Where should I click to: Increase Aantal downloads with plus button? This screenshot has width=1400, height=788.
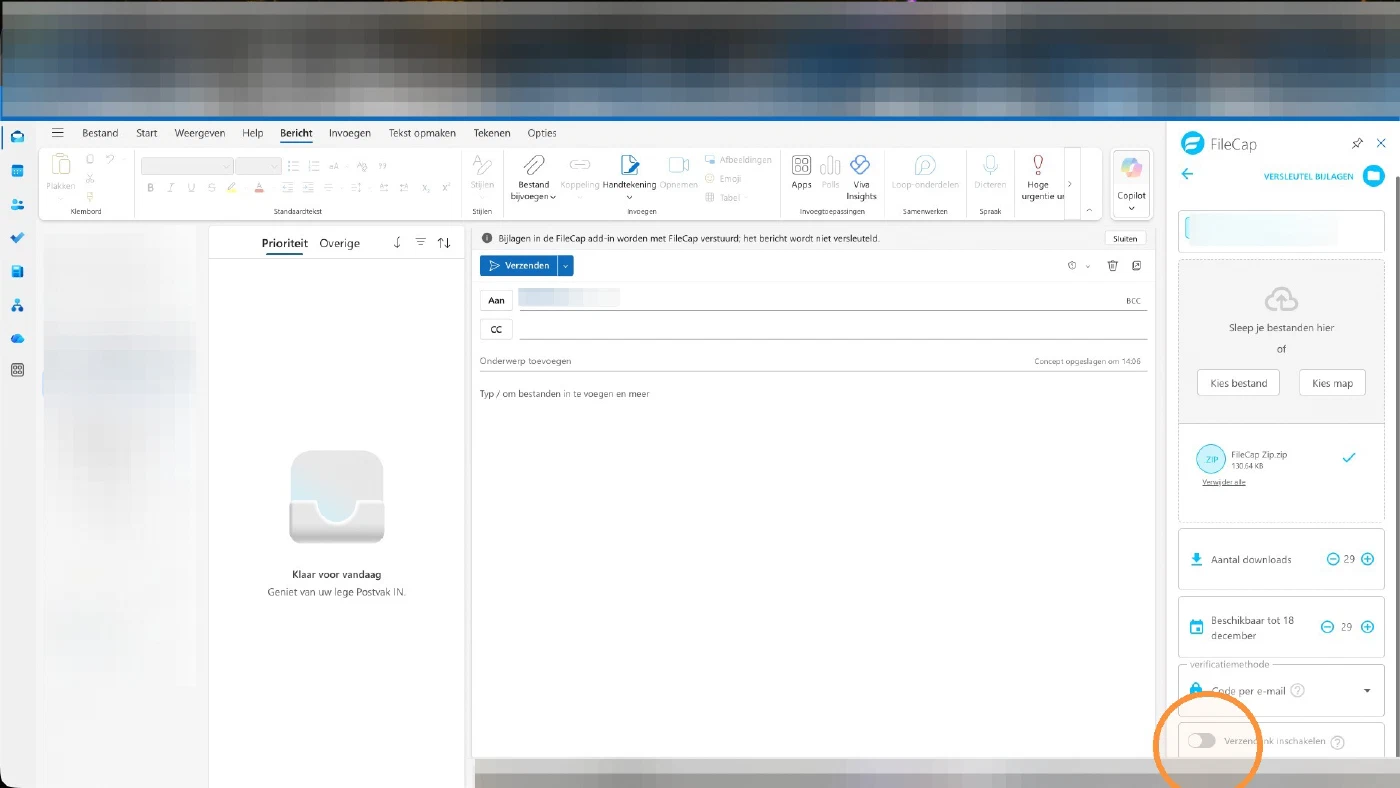[x=1368, y=559]
